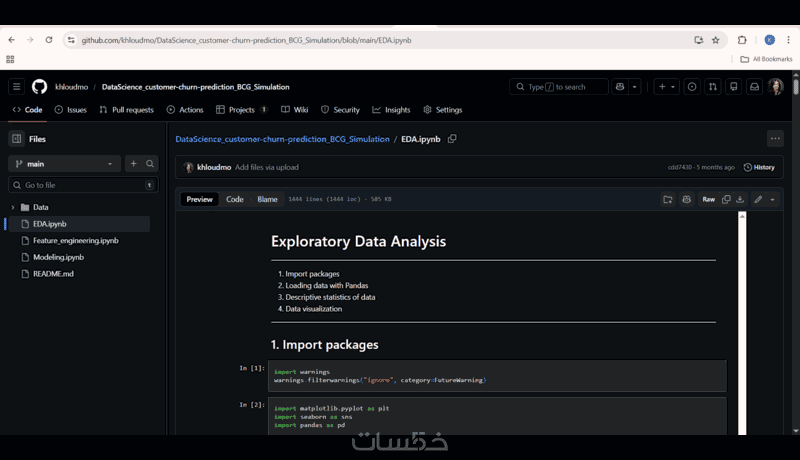Click the Go to file input

click(x=82, y=185)
